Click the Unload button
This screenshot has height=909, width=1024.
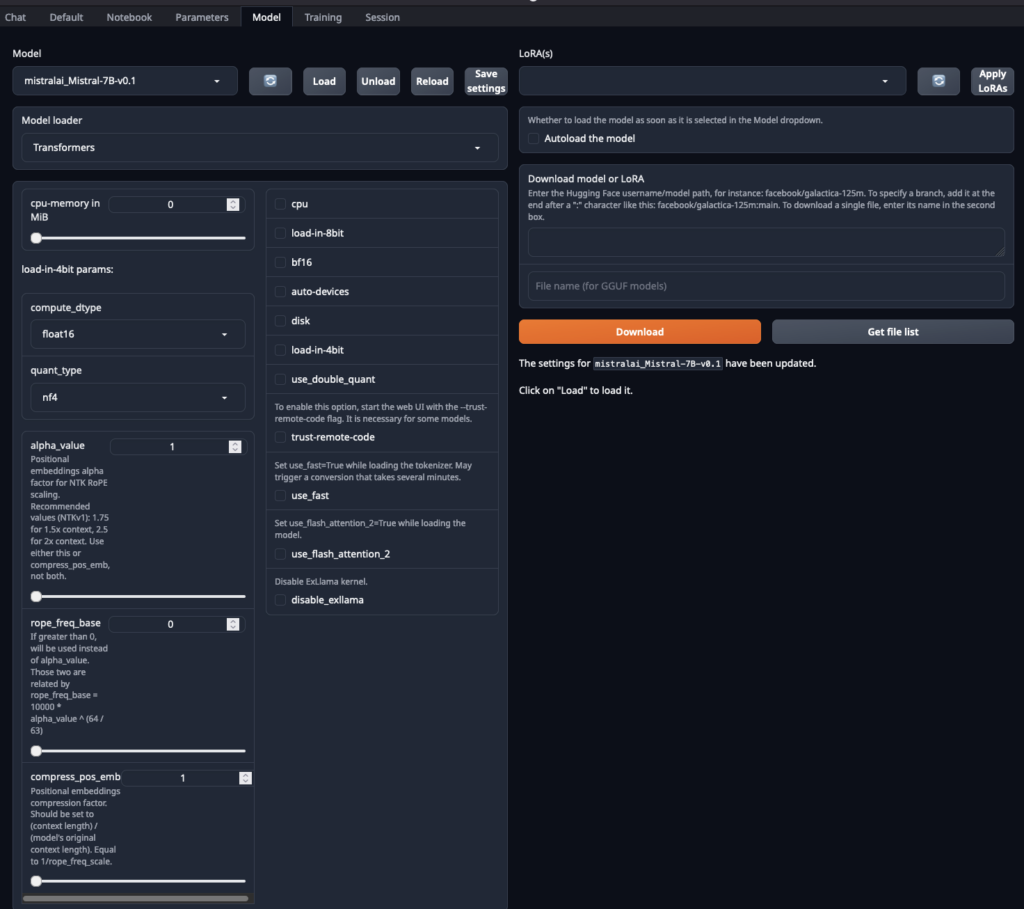(x=378, y=81)
